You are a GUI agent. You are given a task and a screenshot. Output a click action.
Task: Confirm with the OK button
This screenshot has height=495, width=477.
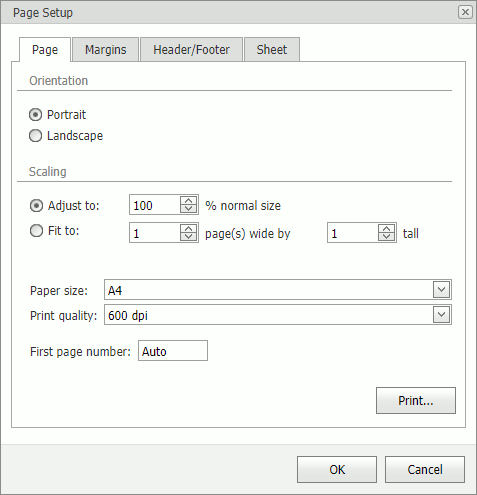click(x=337, y=469)
